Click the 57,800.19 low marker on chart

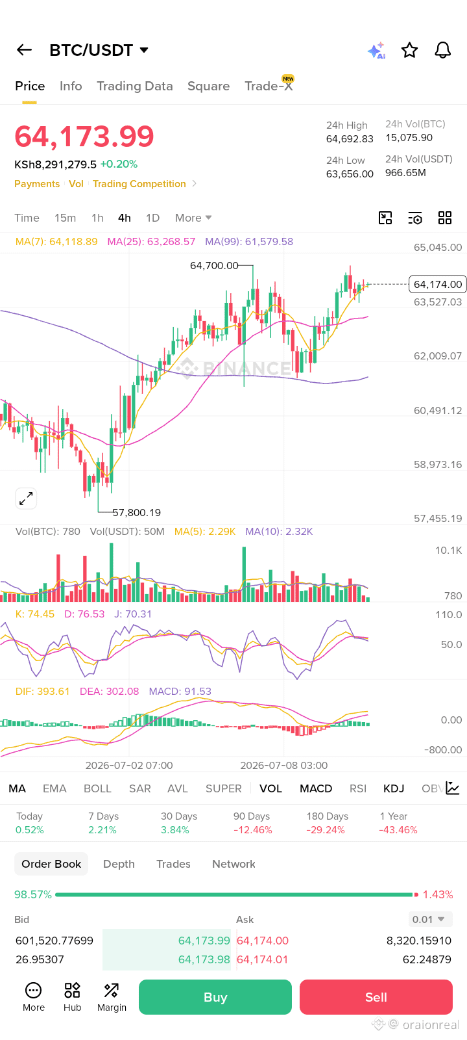pyautogui.click(x=136, y=513)
